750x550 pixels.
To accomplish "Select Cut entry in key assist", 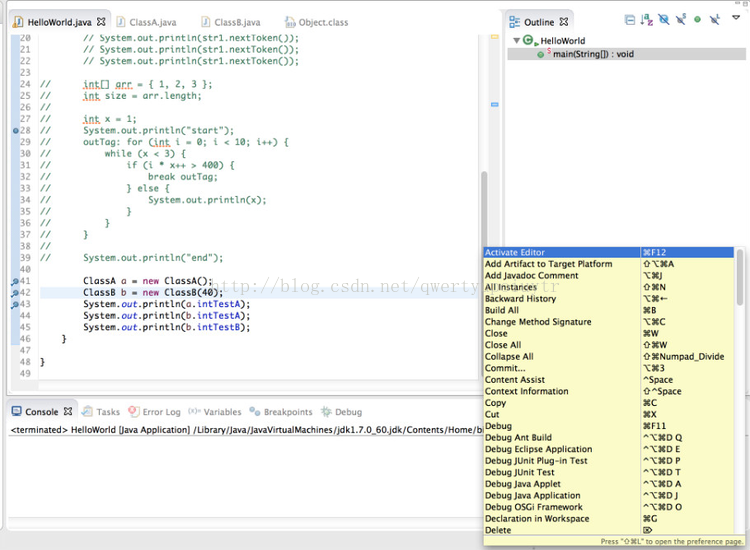I will click(x=608, y=414).
